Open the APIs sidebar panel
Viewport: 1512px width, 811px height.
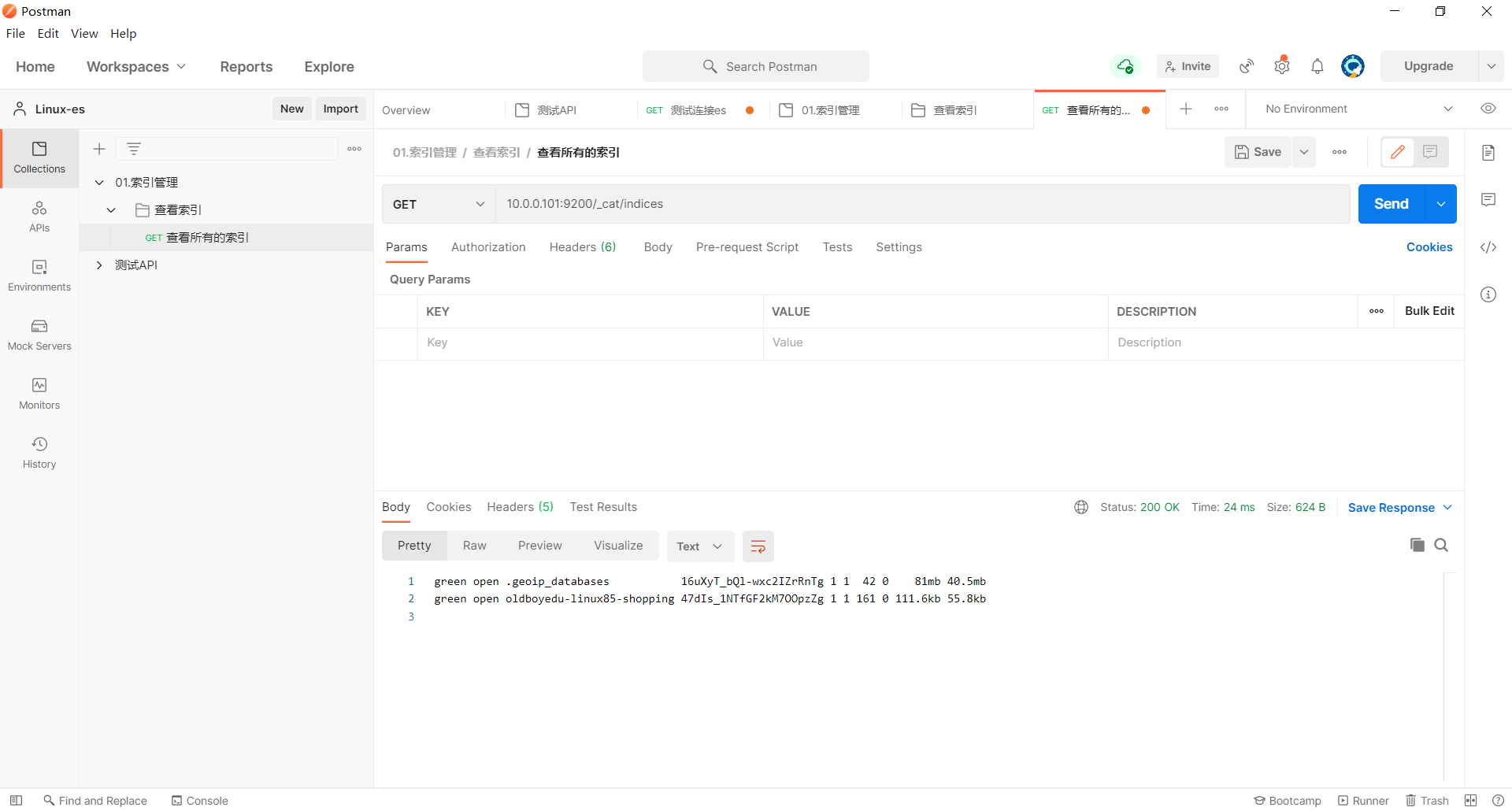click(x=39, y=217)
